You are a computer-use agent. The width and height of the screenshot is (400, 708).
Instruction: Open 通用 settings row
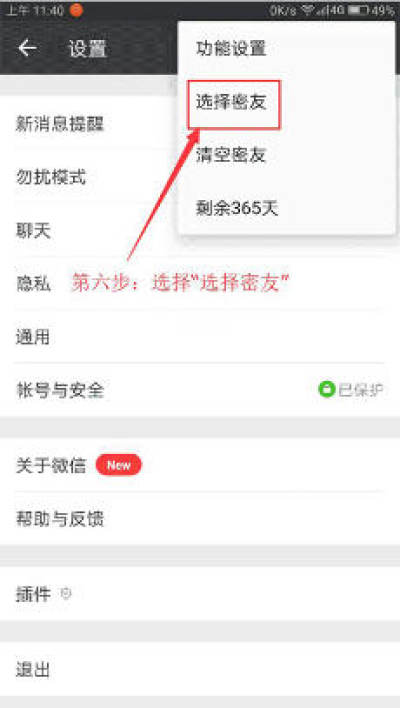pyautogui.click(x=200, y=337)
